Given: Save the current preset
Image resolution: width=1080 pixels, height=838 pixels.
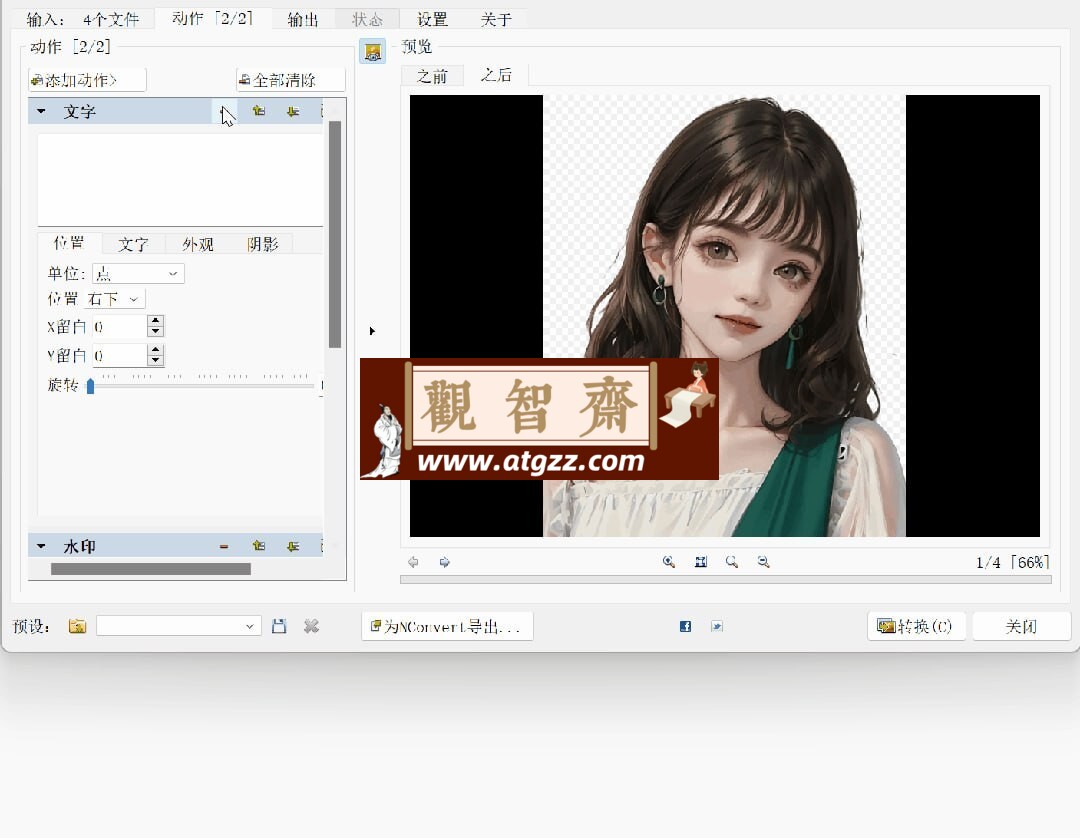Looking at the screenshot, I should coord(279,626).
